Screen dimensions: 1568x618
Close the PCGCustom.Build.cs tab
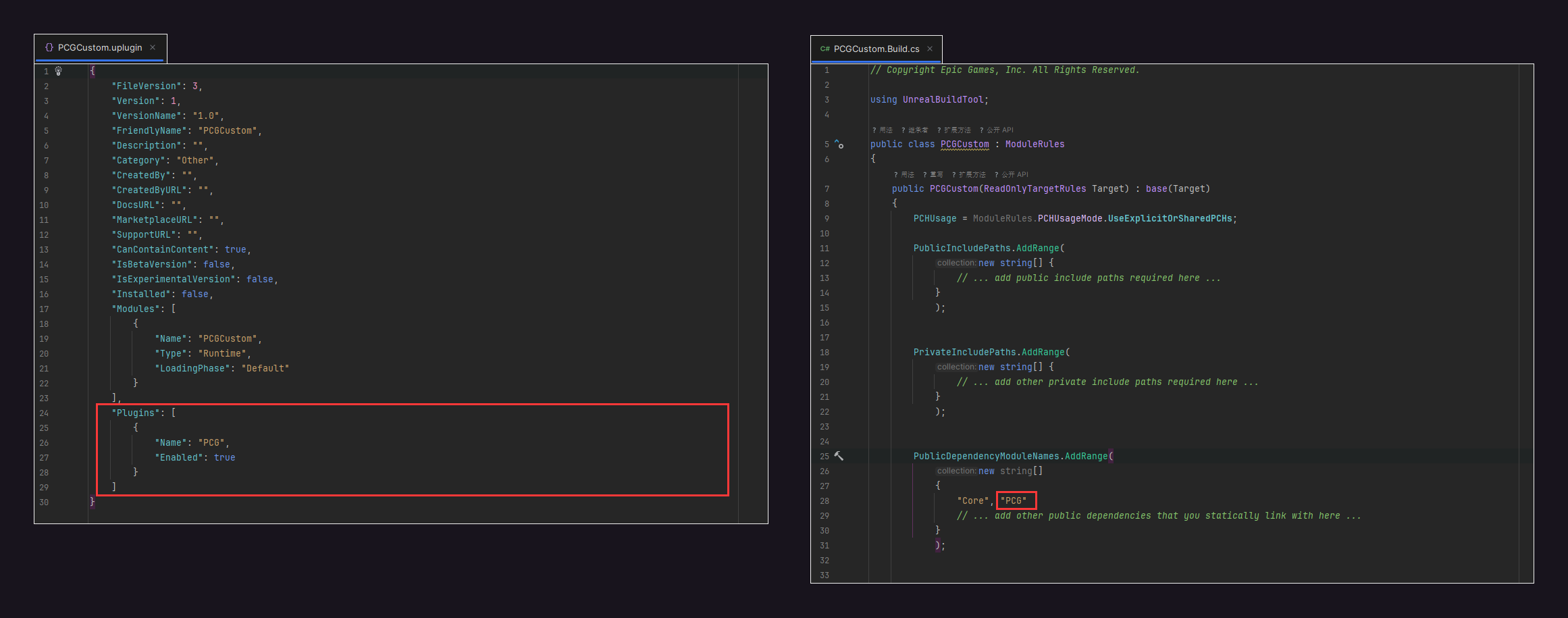(x=931, y=49)
